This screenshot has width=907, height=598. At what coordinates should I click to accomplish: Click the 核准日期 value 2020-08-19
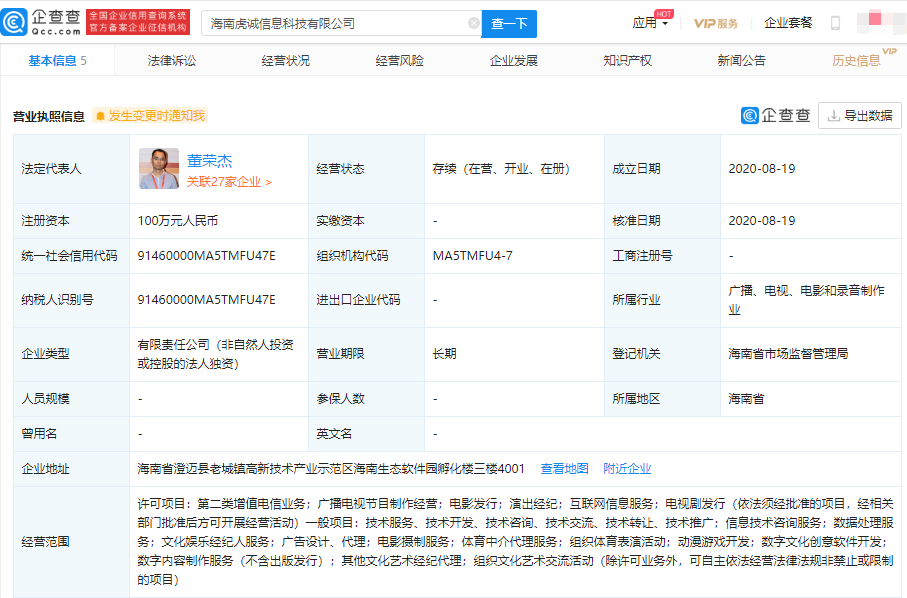coord(762,221)
